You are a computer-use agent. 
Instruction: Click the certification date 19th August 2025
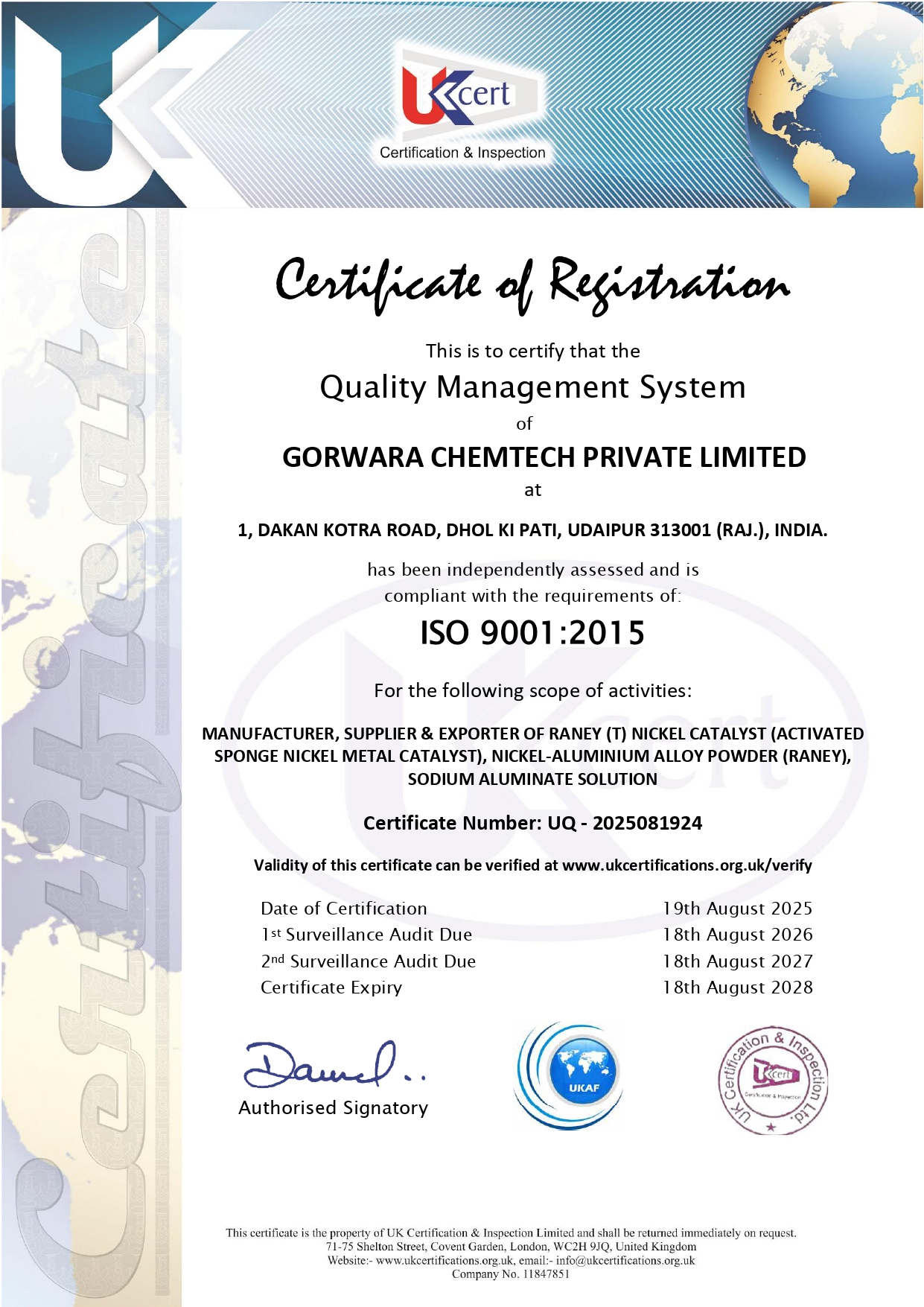click(737, 909)
